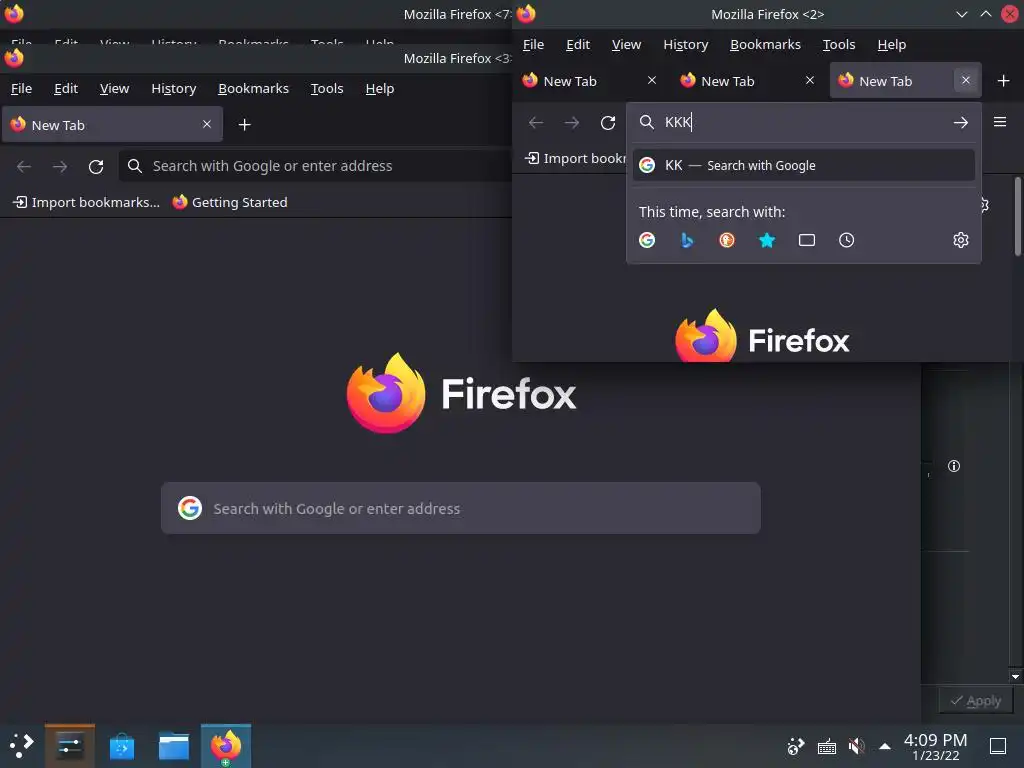Open Bookmarks menu in Firefox <2>

(765, 44)
